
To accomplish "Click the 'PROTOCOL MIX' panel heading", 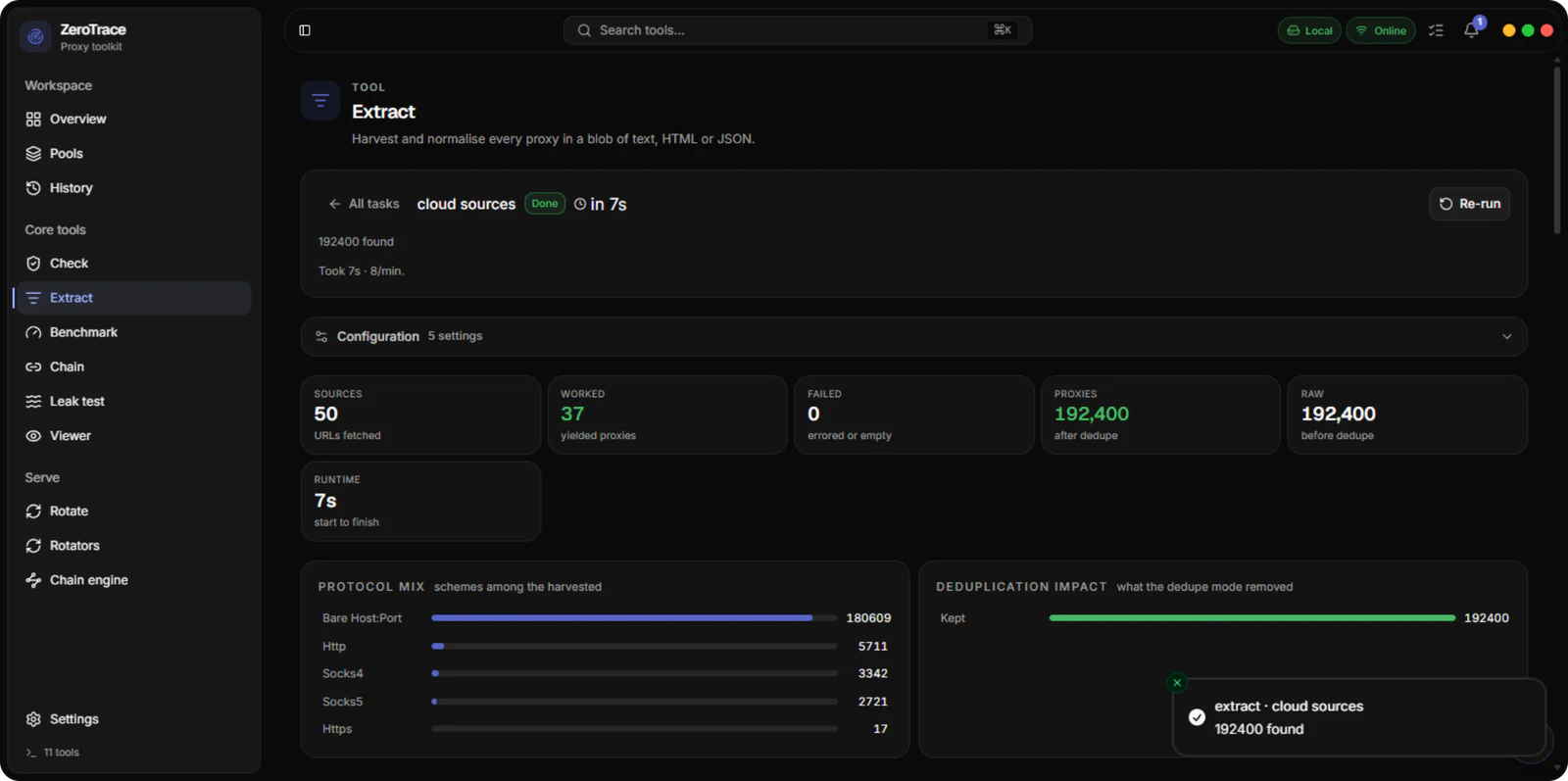I will 371,587.
